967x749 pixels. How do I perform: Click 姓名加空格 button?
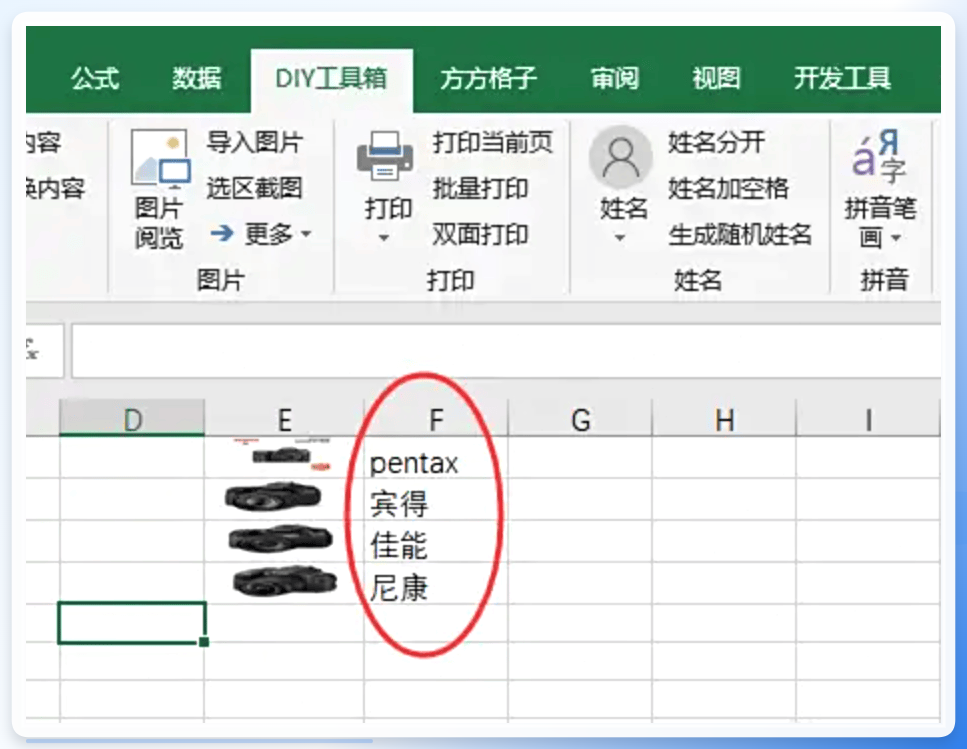[x=728, y=188]
